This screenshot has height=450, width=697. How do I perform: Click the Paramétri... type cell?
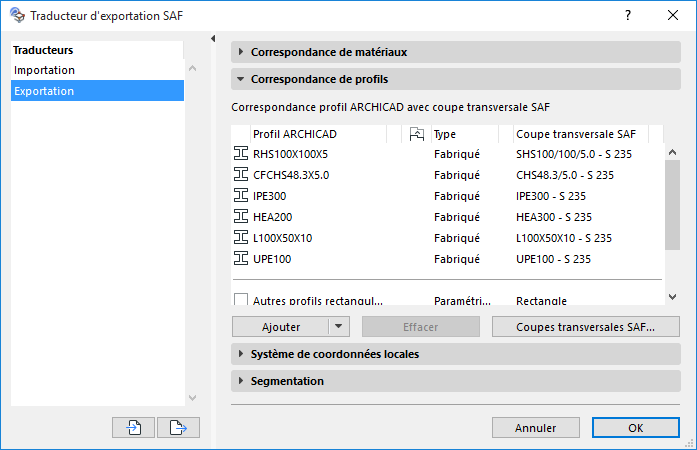pyautogui.click(x=462, y=301)
